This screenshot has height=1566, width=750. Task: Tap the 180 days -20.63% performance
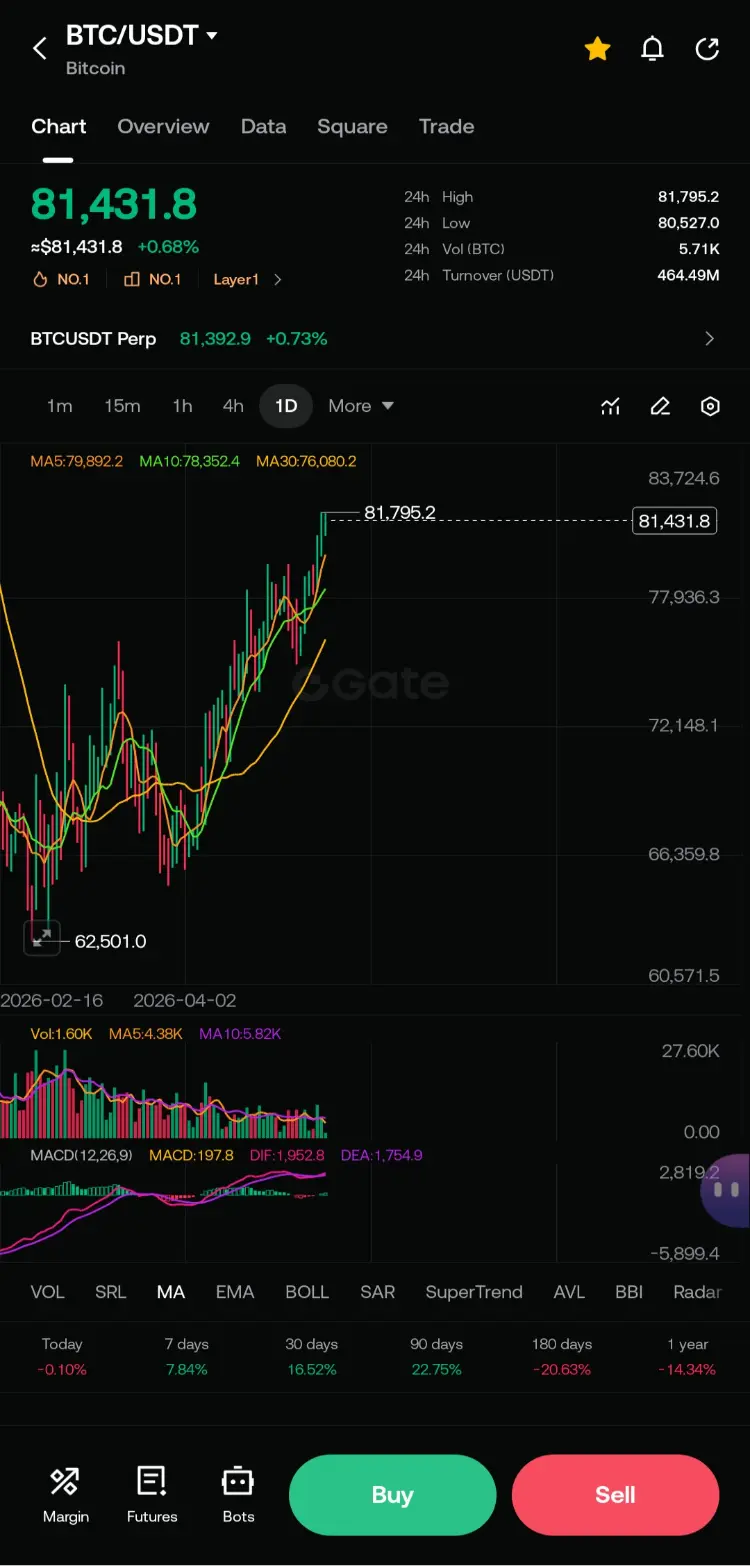[562, 1357]
